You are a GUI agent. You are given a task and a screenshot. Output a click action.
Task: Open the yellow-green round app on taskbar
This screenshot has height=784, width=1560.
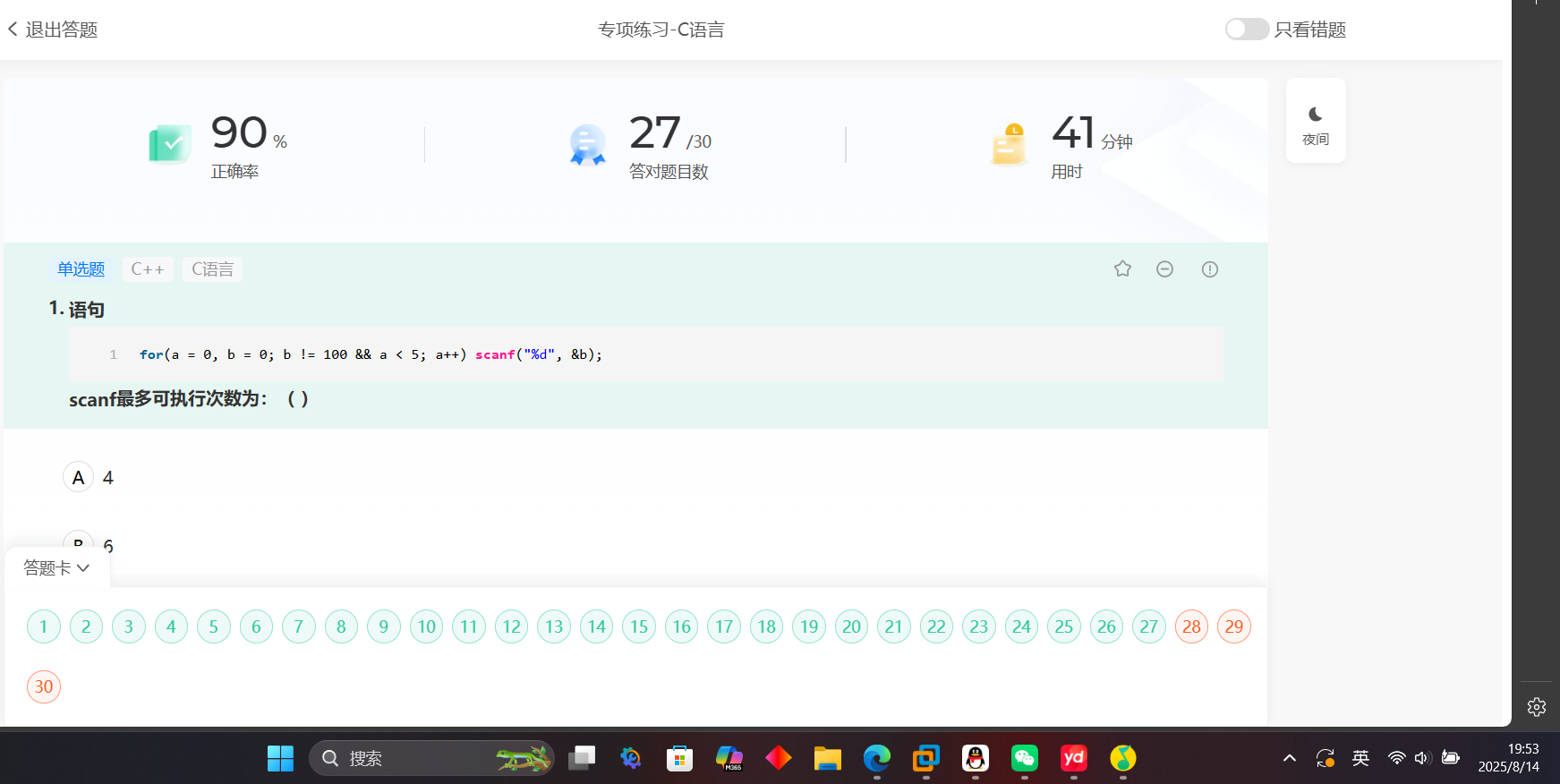pyautogui.click(x=1123, y=758)
